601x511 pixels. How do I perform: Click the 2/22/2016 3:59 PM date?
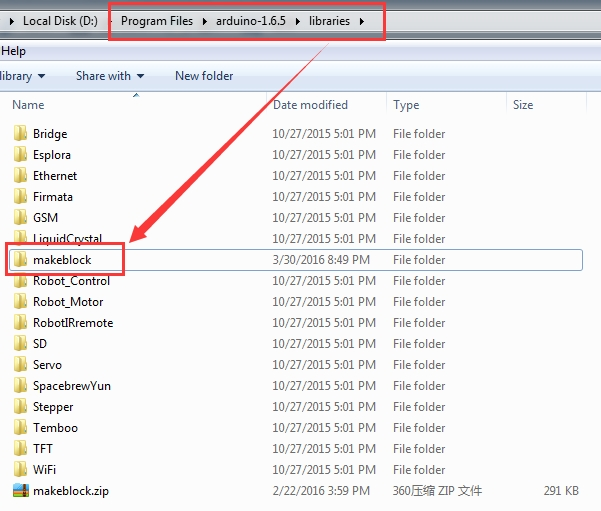(321, 491)
